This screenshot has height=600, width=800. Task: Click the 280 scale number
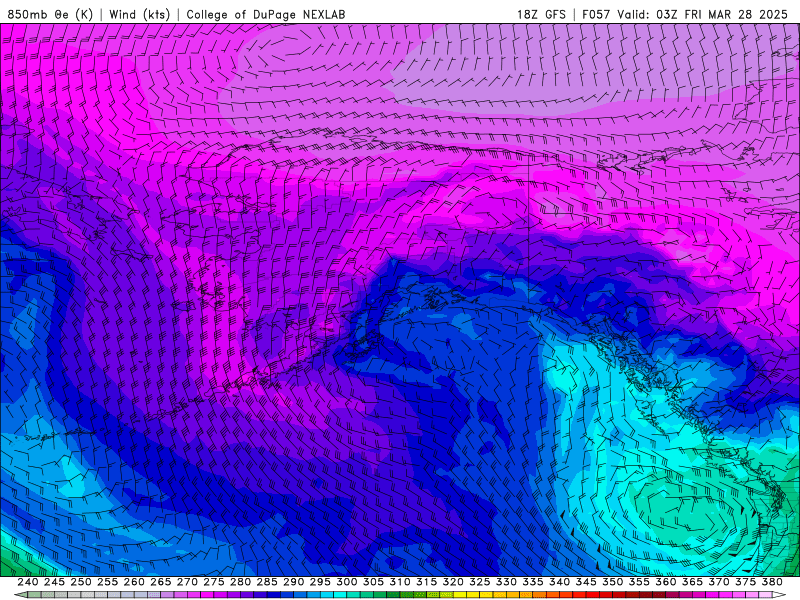tap(240, 582)
